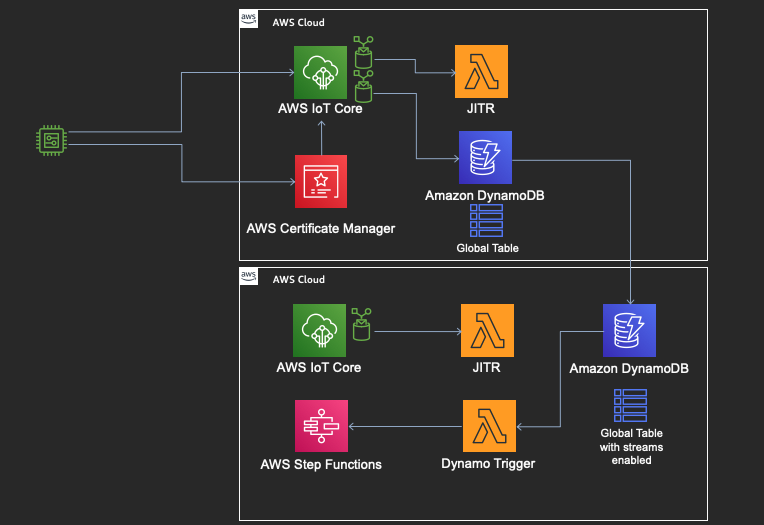Screen dimensions: 764x525
Task: Click the AWS Certificate Manager red icon
Action: tap(321, 181)
